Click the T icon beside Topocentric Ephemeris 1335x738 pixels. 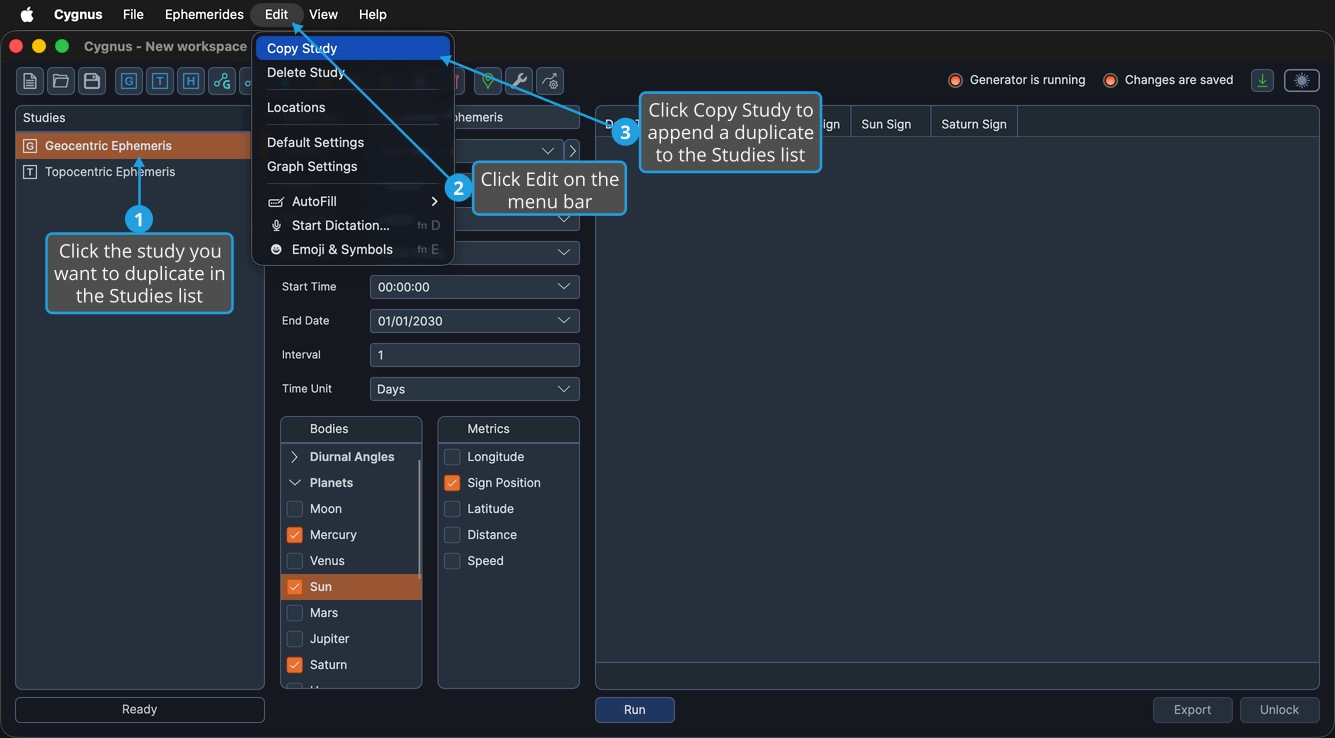pos(30,172)
